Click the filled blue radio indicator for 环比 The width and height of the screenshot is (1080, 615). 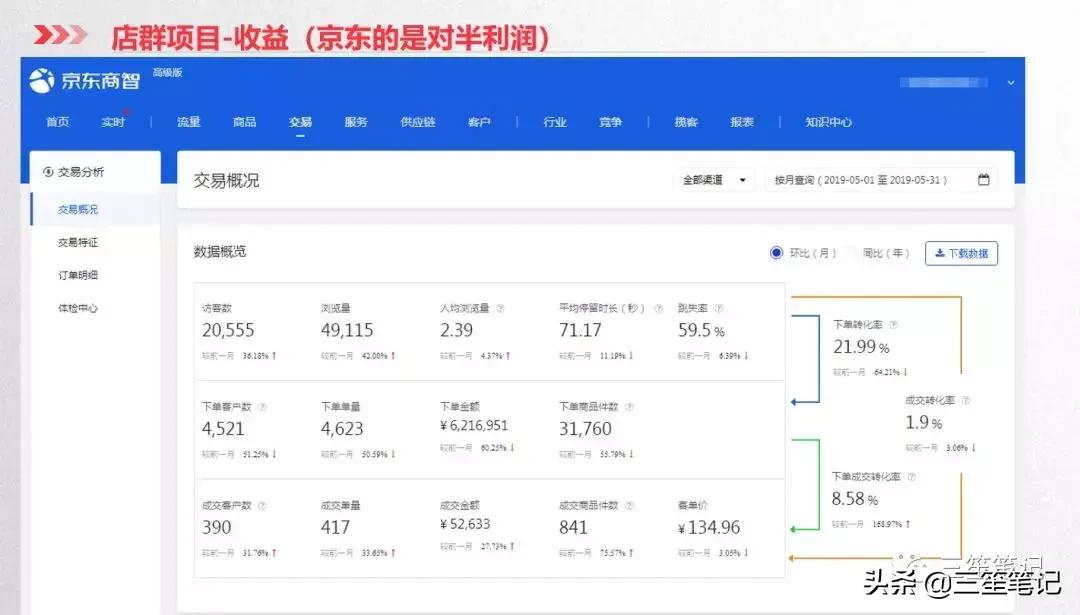coord(777,253)
